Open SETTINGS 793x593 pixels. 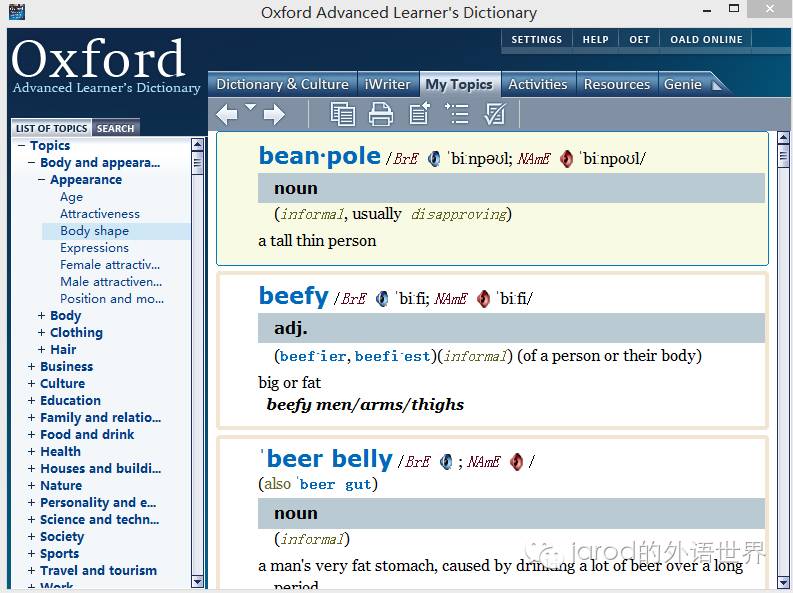(537, 39)
